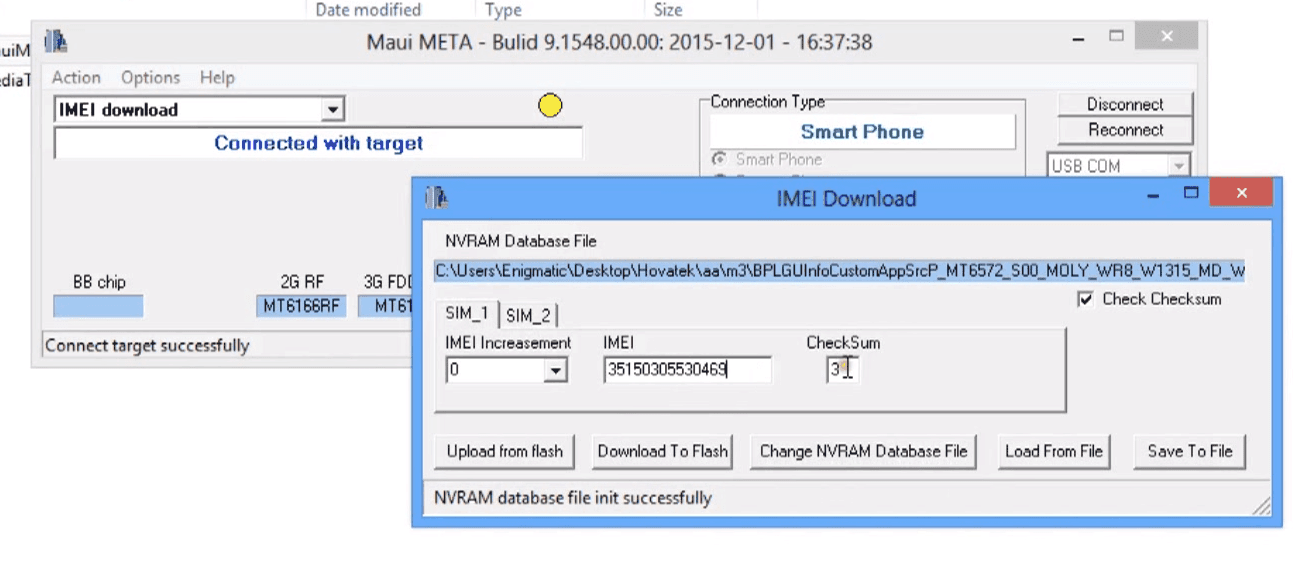1312x569 pixels.
Task: Click the IMEI number input field
Action: tap(687, 370)
